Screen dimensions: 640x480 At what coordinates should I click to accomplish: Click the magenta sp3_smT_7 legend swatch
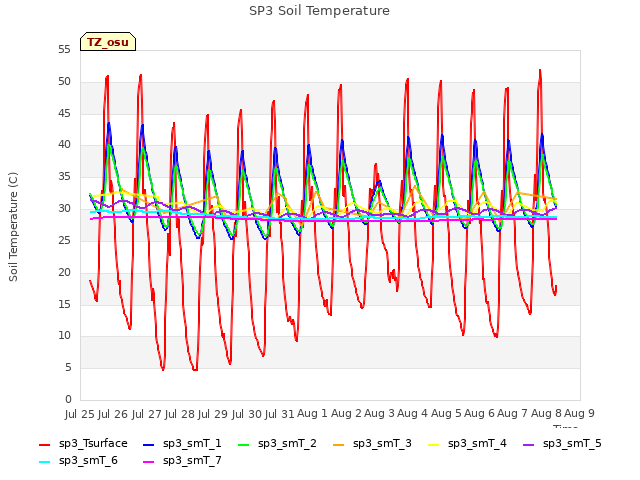click(149, 462)
